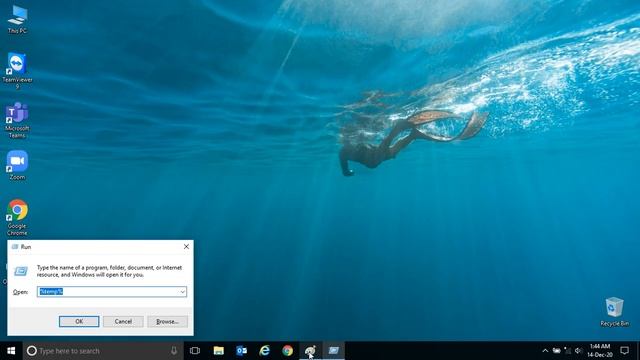Close the Run dialog with X

(x=186, y=247)
